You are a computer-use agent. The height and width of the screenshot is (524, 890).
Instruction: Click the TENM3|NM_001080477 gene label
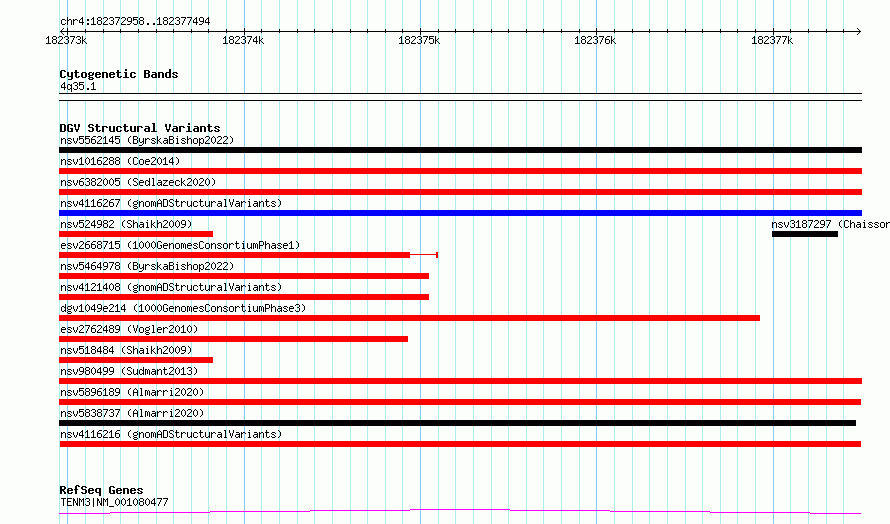click(114, 502)
